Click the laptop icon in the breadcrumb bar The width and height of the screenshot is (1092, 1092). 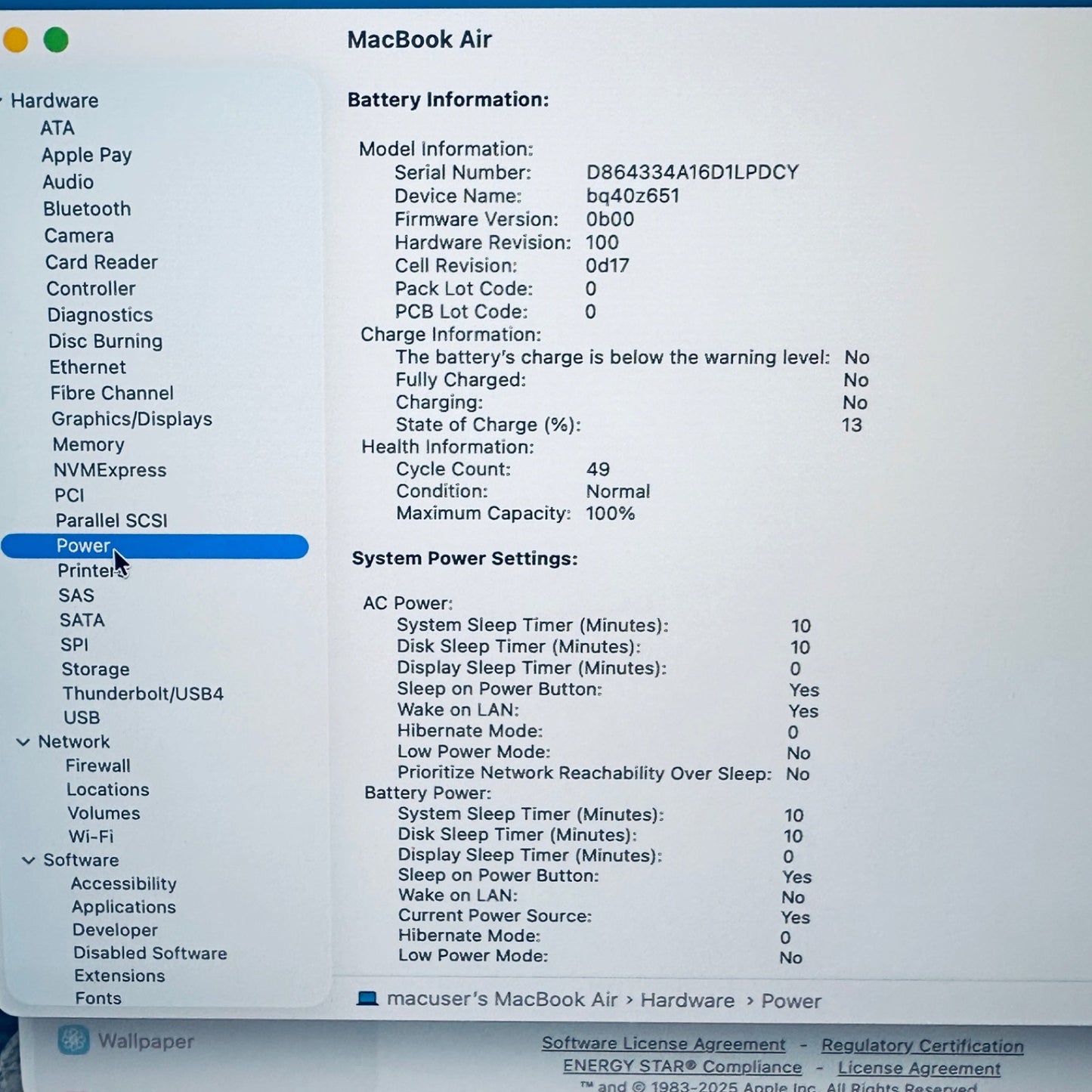[368, 999]
